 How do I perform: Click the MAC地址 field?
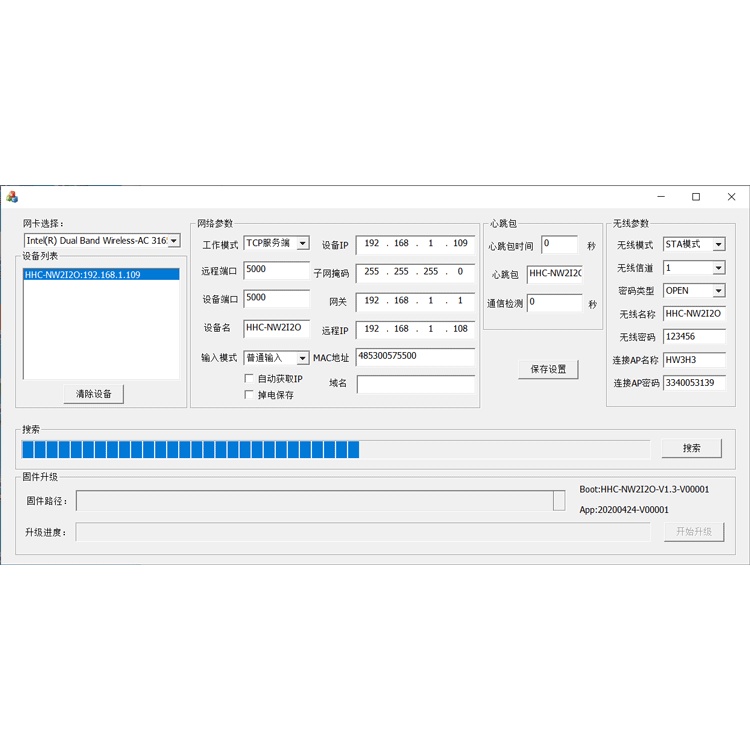pyautogui.click(x=414, y=357)
